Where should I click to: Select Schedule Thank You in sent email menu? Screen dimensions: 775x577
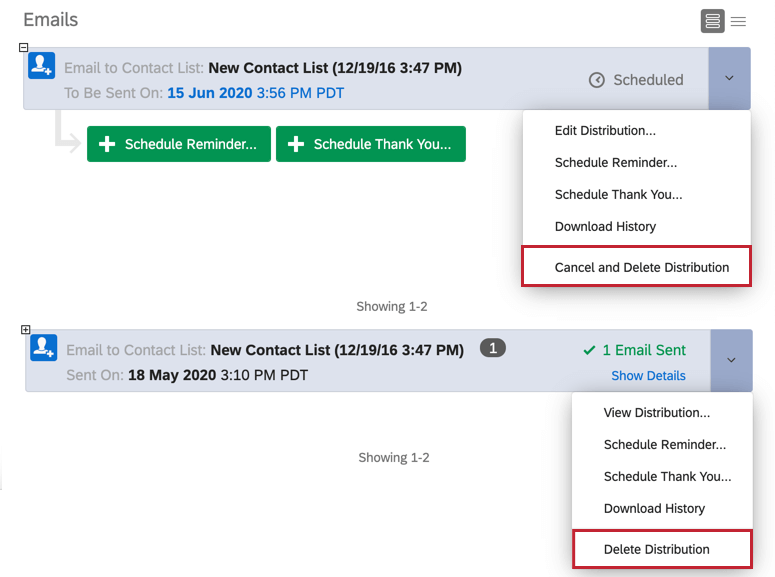click(667, 477)
